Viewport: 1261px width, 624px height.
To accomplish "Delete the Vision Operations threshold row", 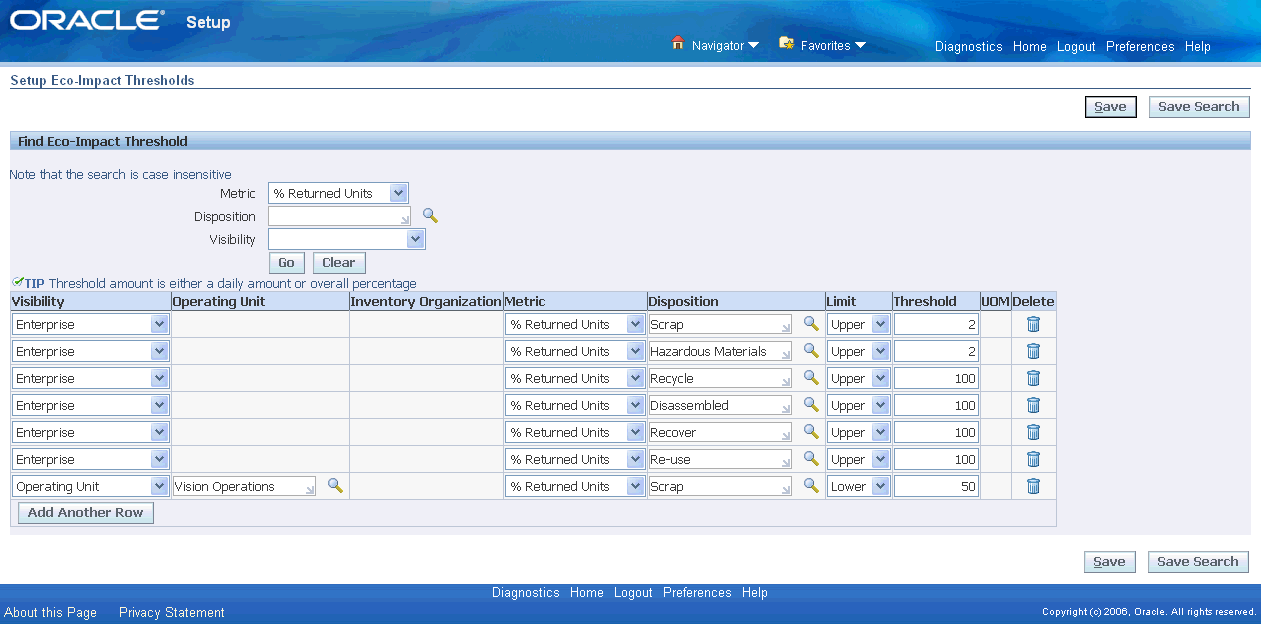I will pyautogui.click(x=1033, y=486).
